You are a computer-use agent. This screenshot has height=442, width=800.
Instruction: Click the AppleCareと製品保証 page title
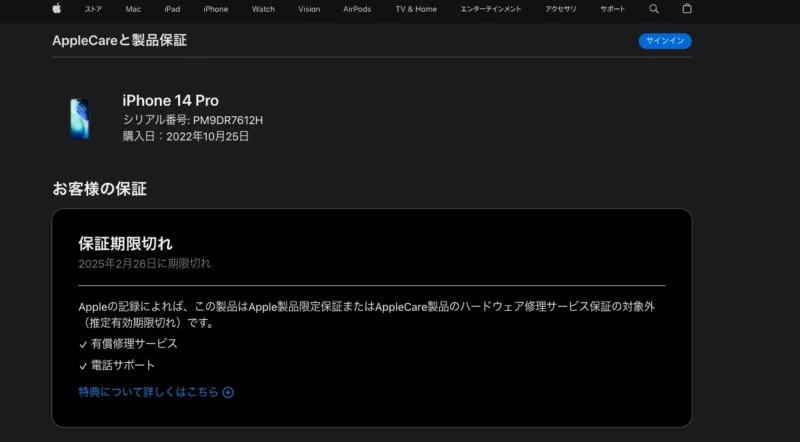click(119, 40)
